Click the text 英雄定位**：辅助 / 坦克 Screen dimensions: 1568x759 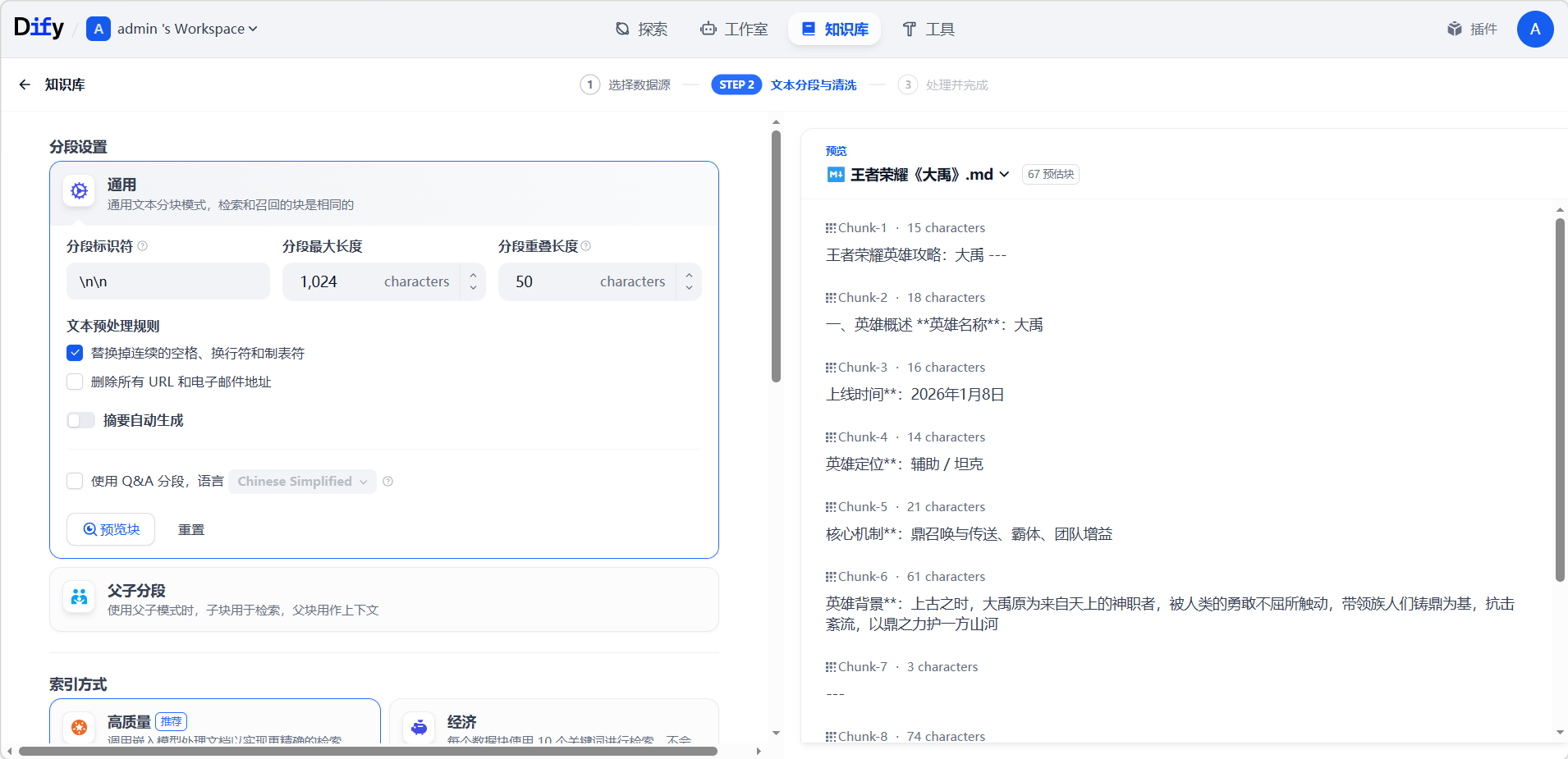pos(905,464)
